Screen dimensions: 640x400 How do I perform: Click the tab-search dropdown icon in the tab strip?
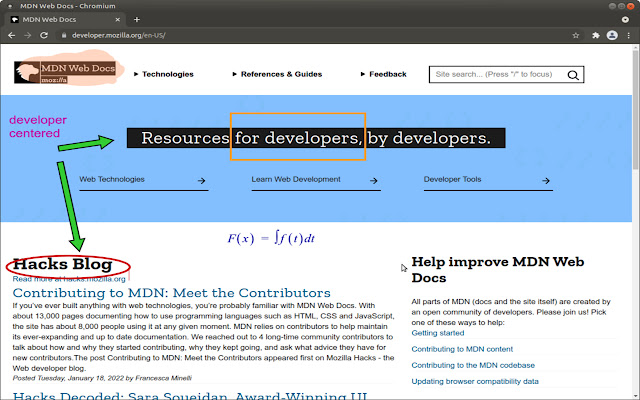625,20
